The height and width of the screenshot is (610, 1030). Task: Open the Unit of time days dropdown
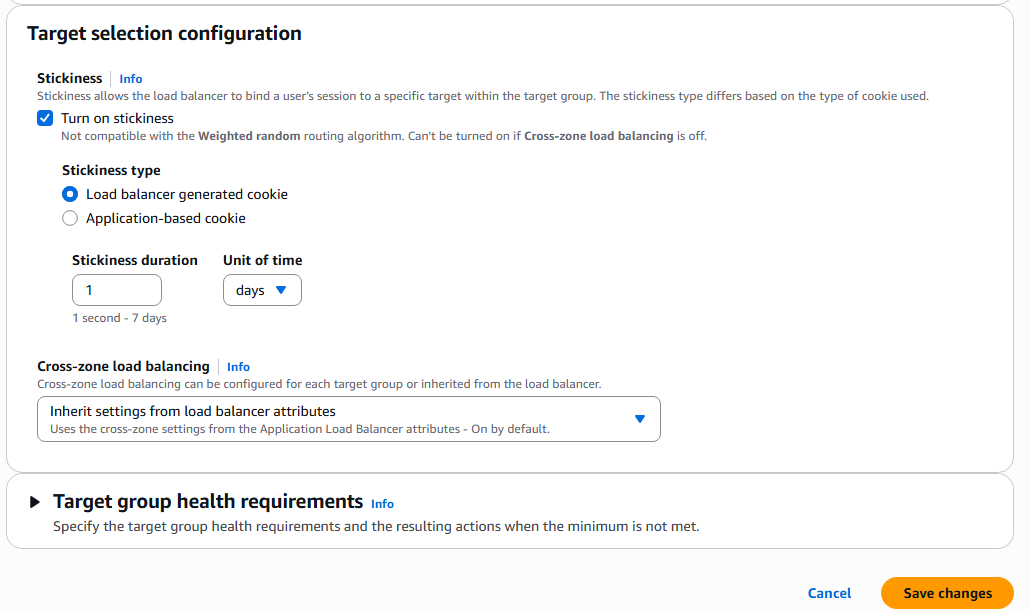click(262, 290)
